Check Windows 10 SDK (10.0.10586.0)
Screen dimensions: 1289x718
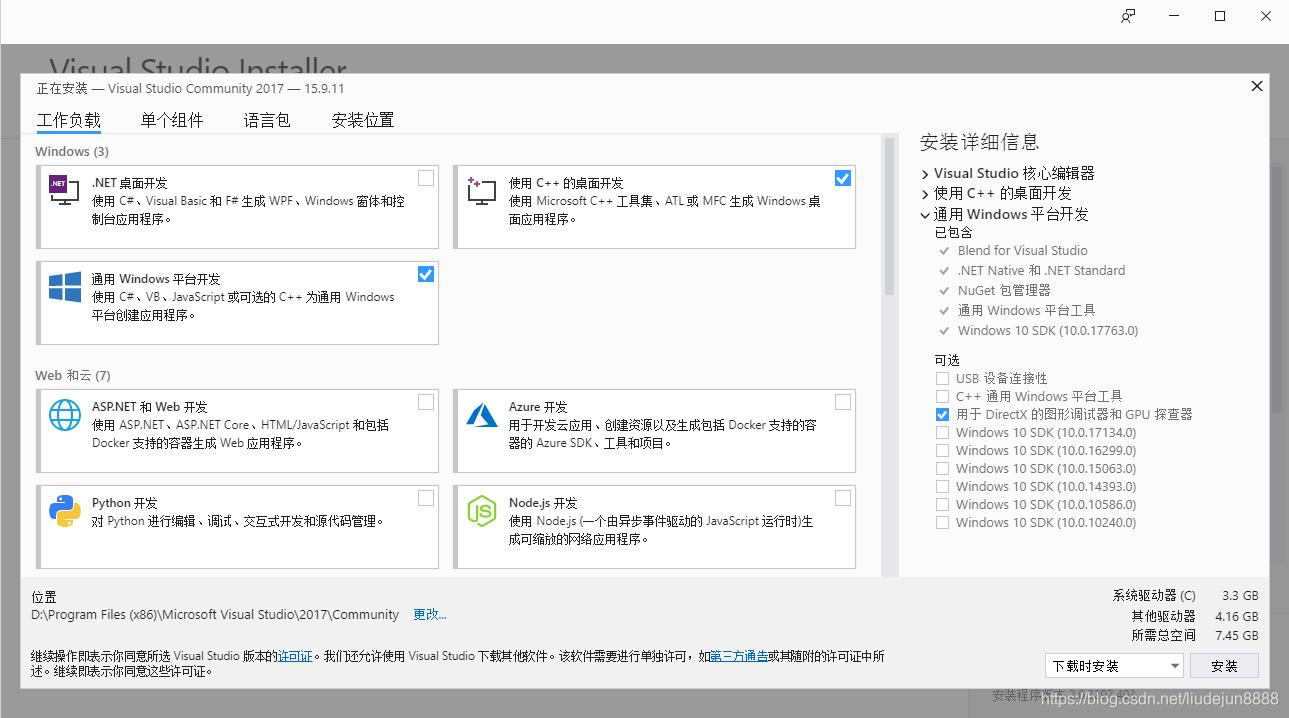pyautogui.click(x=942, y=504)
